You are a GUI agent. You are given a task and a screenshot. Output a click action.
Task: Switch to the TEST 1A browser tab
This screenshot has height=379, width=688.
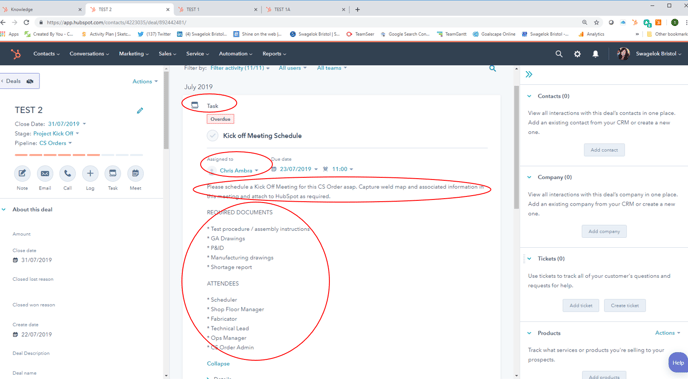click(x=306, y=9)
